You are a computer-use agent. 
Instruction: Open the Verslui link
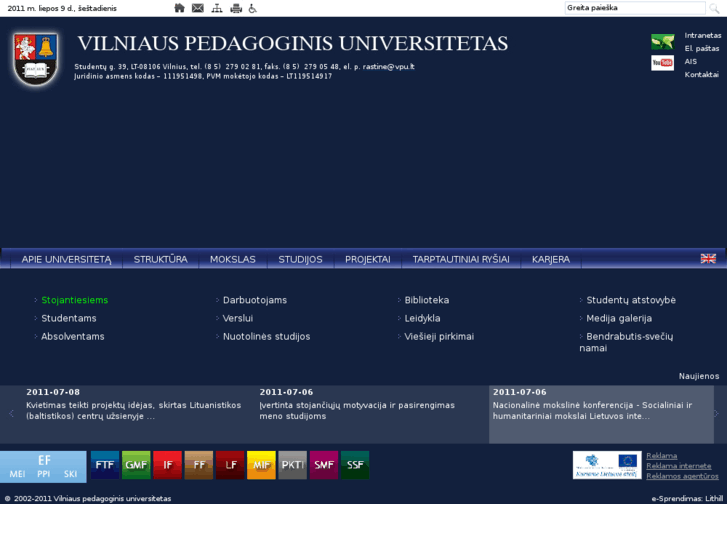(238, 318)
